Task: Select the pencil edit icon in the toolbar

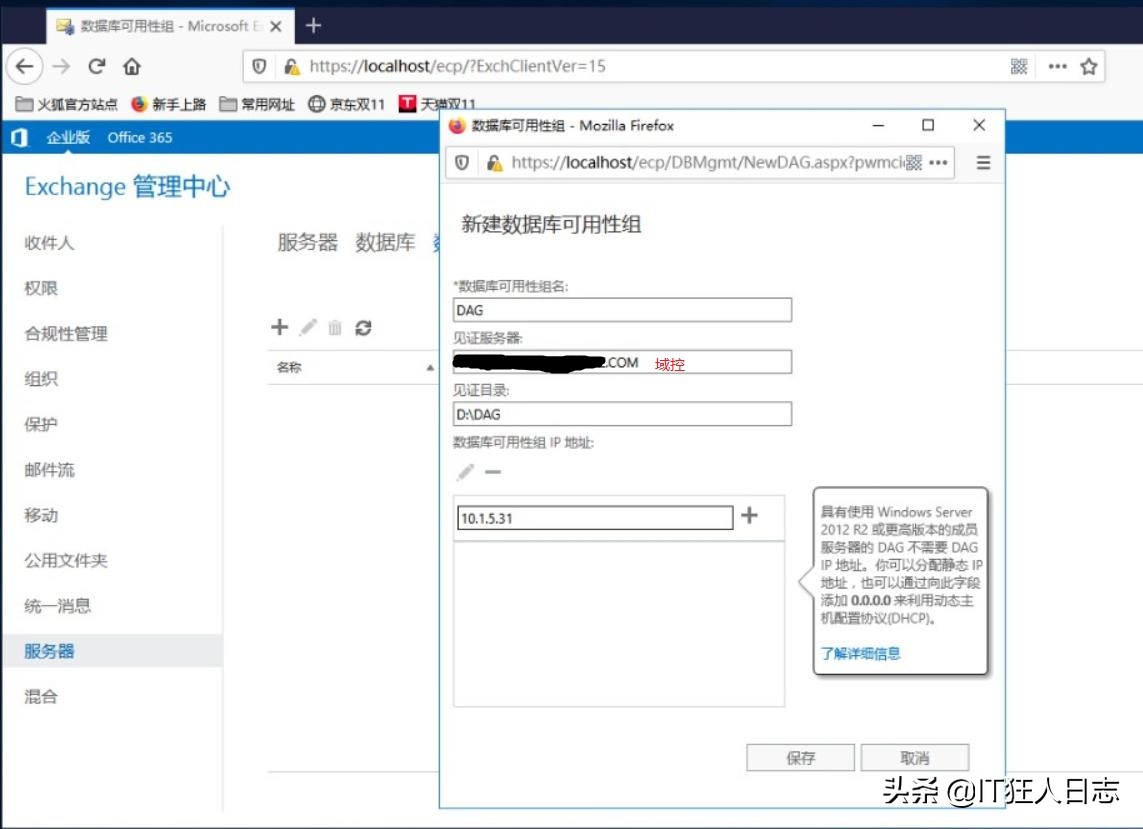Action: pyautogui.click(x=306, y=327)
